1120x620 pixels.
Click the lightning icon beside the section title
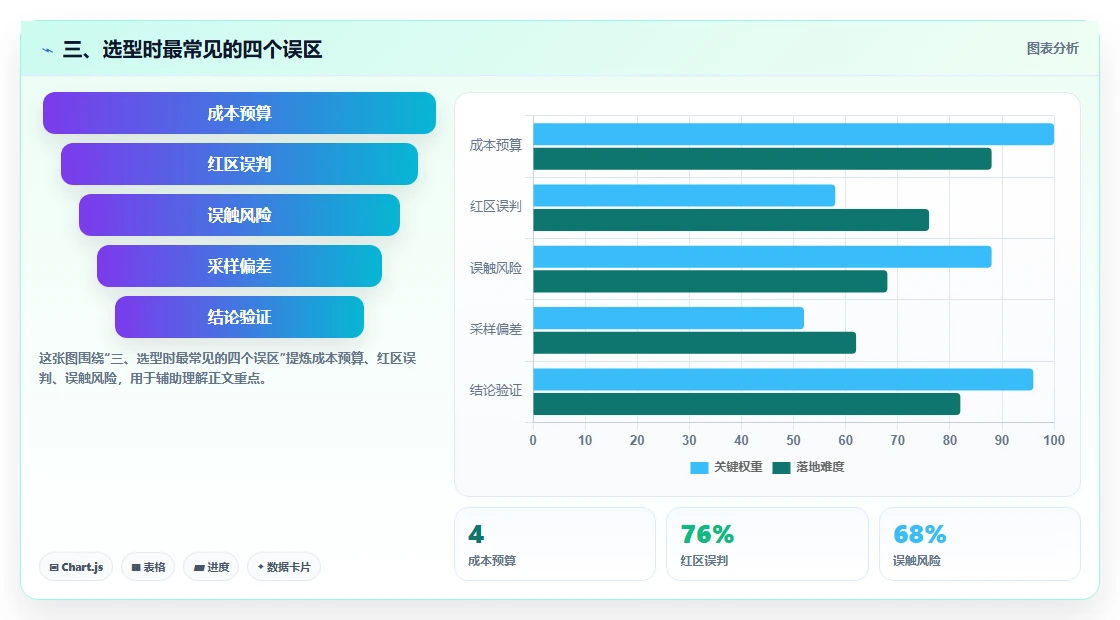(x=48, y=50)
